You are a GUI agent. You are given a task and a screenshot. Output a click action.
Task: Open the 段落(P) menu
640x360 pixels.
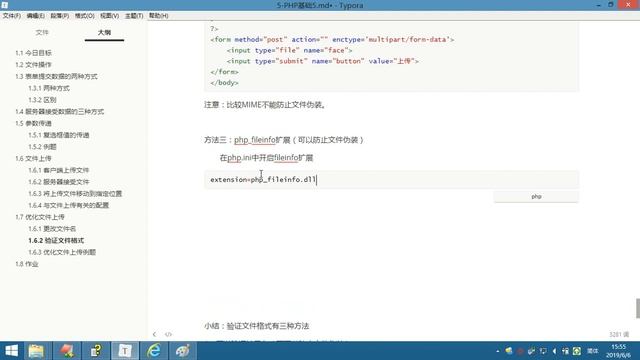click(60, 16)
